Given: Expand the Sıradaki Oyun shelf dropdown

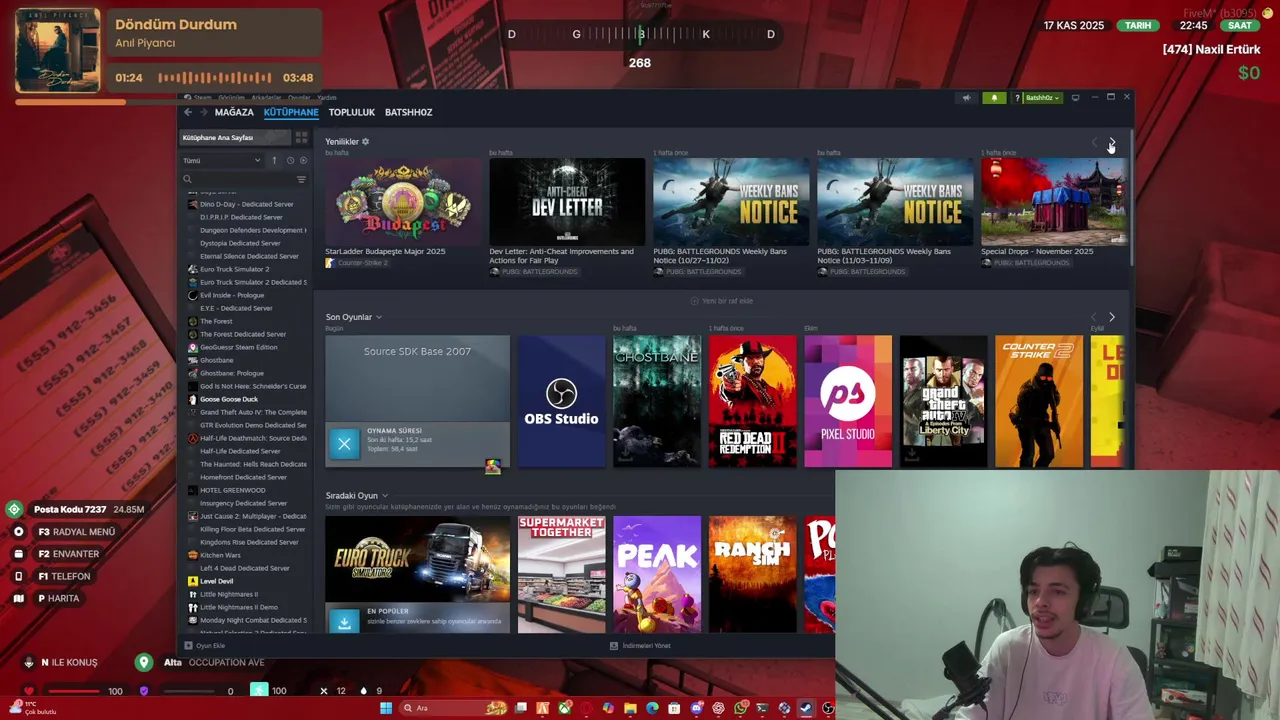Looking at the screenshot, I should pyautogui.click(x=385, y=496).
